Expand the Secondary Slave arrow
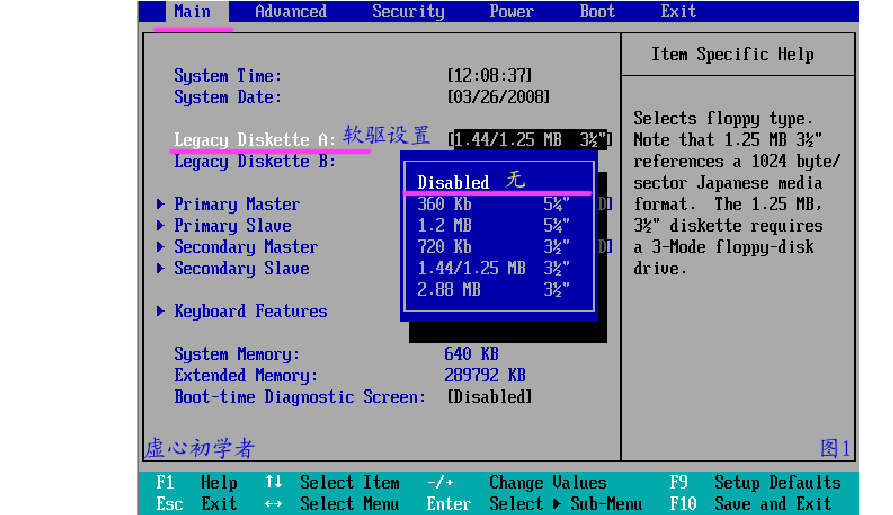 pos(161,268)
